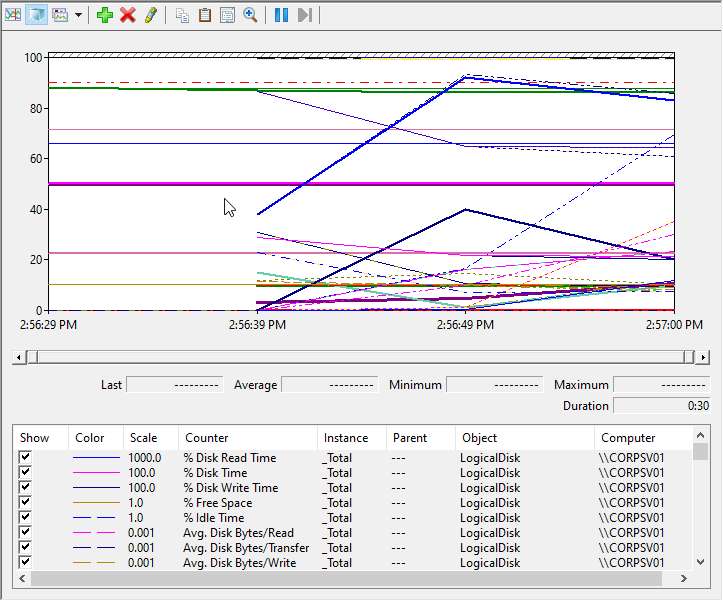
Task: Sort by the Counter column header
Action: tap(206, 438)
